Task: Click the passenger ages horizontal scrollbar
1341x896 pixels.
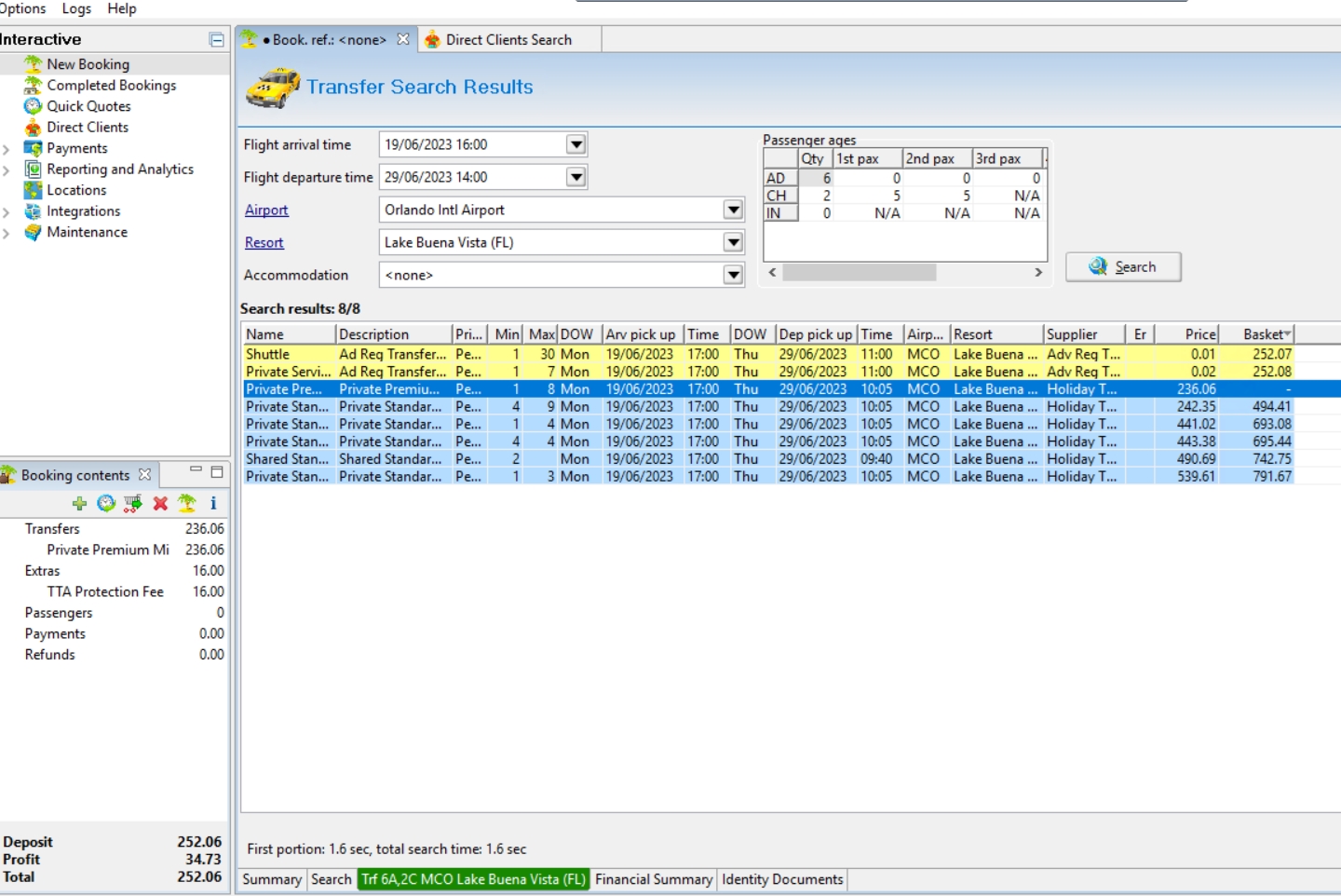Action: [859, 272]
